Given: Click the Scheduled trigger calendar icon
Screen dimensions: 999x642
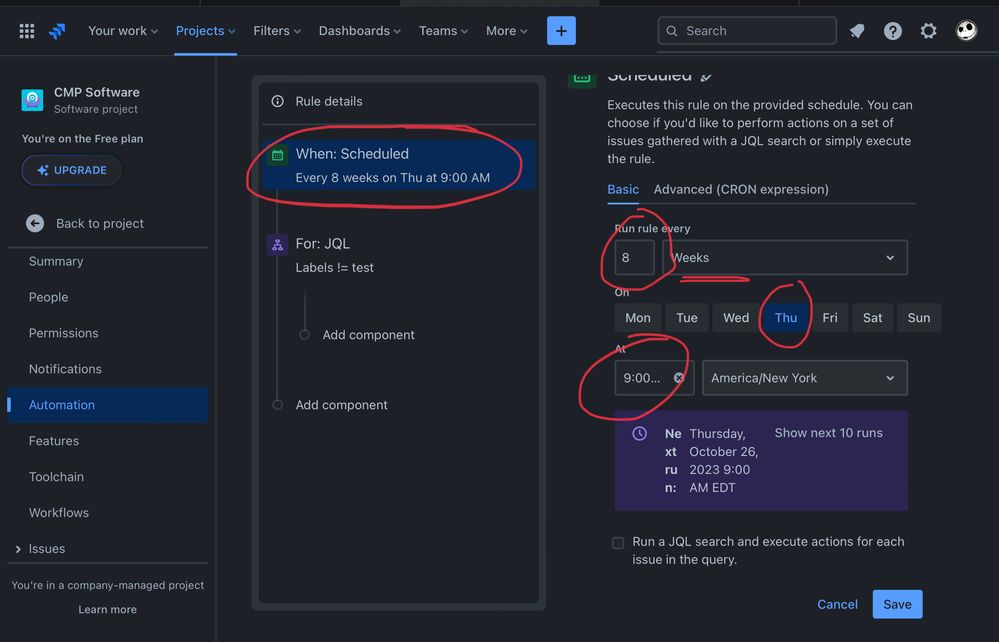Looking at the screenshot, I should (x=277, y=155).
